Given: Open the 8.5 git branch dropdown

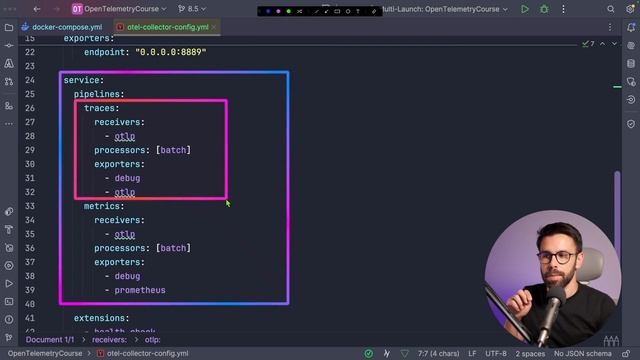Looking at the screenshot, I should pos(192,9).
